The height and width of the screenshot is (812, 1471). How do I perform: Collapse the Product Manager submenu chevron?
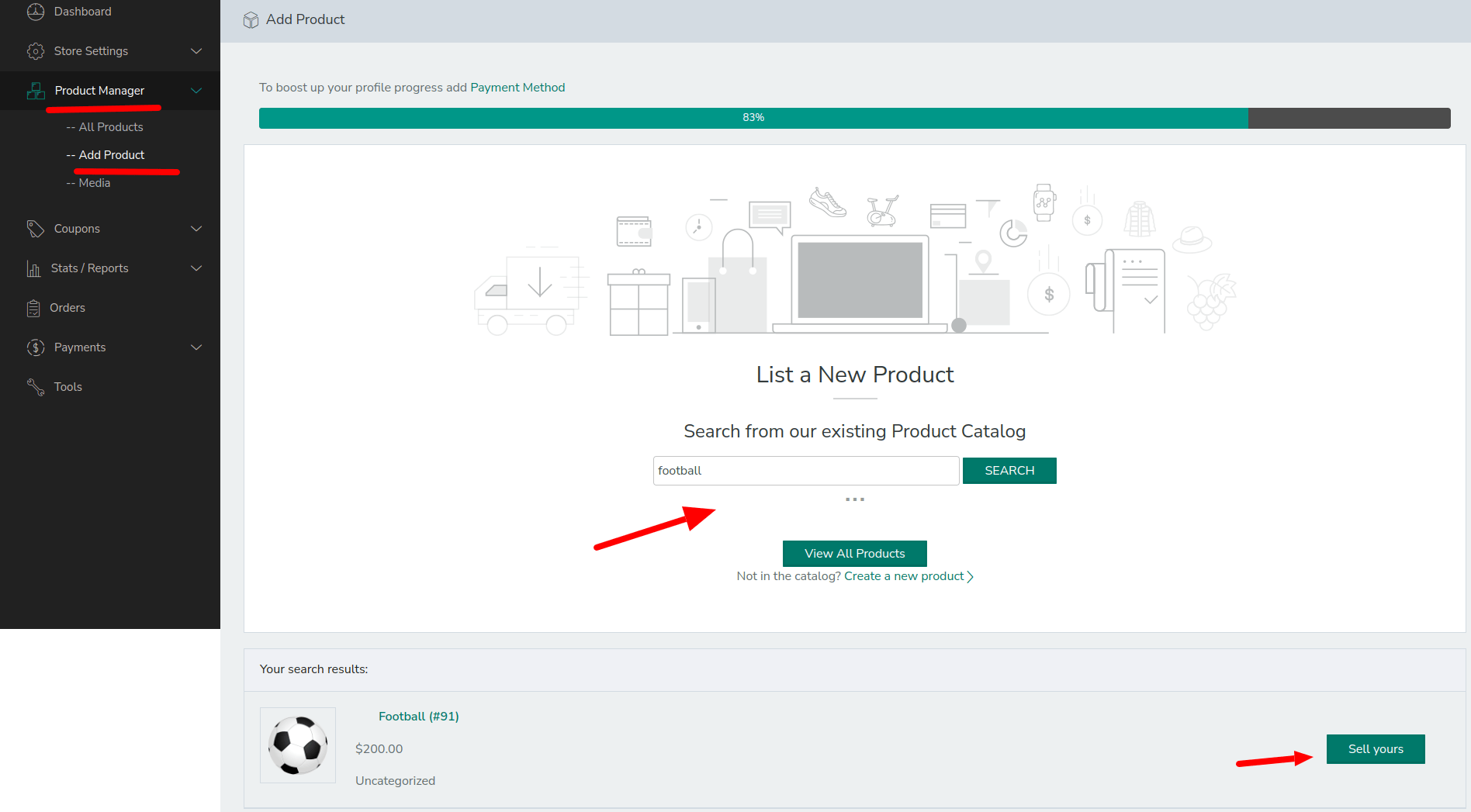click(x=196, y=91)
